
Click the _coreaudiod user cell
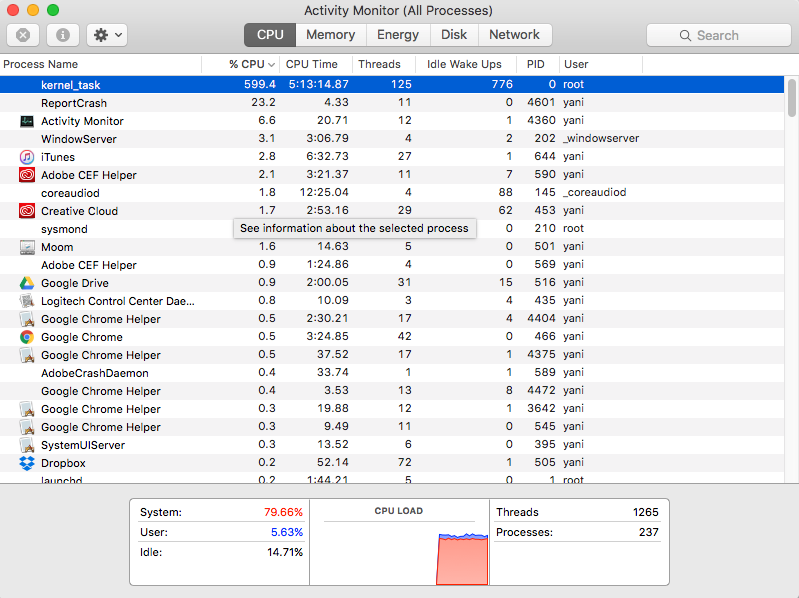(594, 192)
